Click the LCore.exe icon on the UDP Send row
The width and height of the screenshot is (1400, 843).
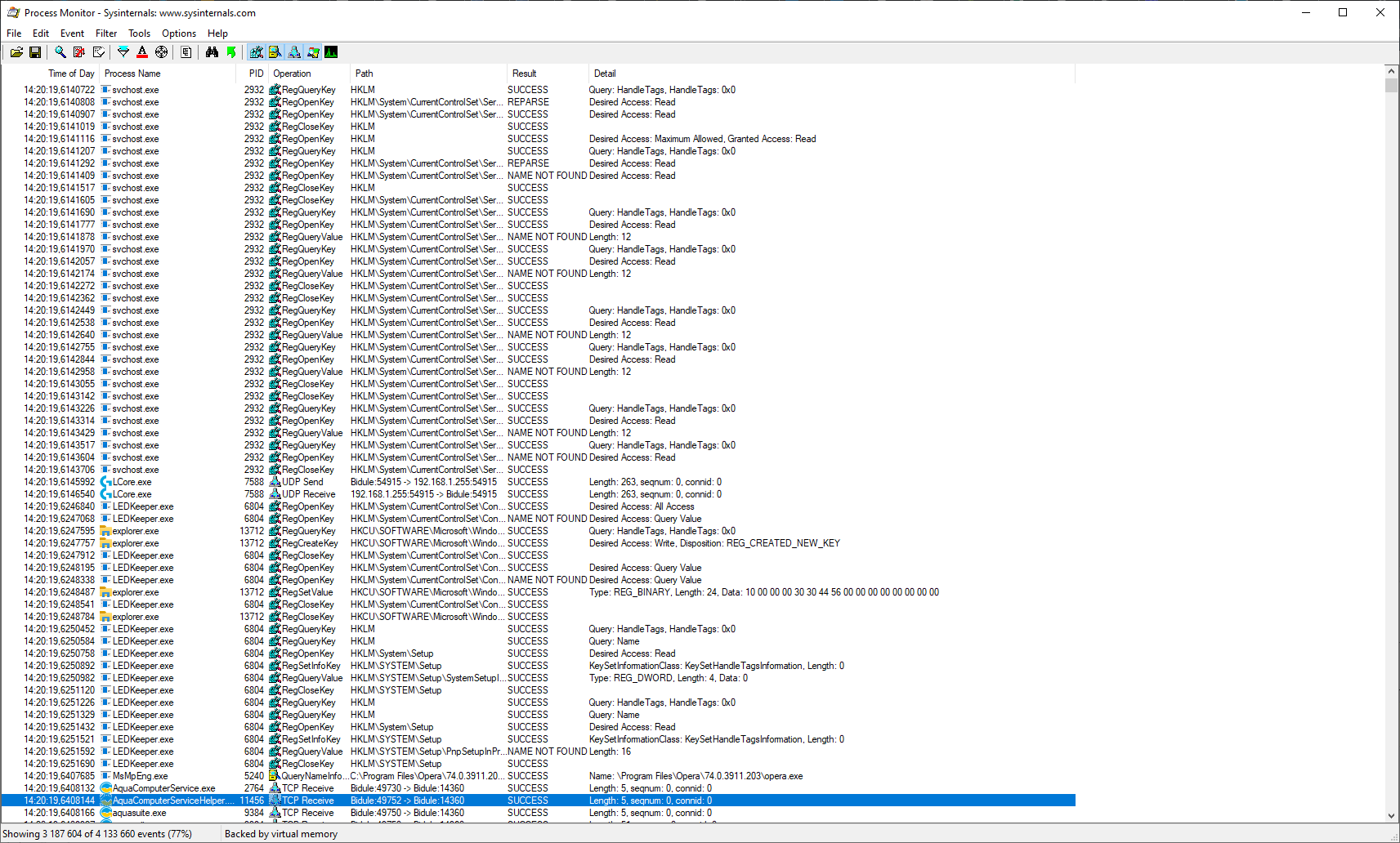(x=106, y=482)
